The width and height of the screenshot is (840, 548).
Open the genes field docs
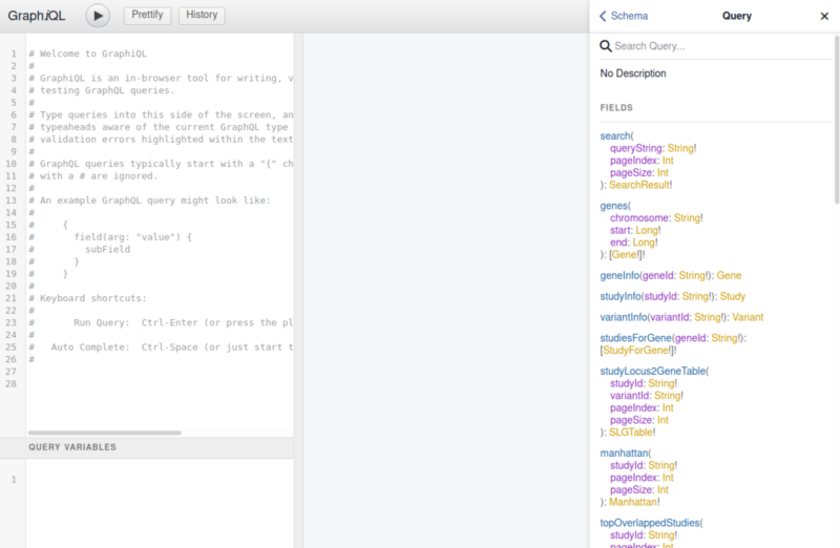613,206
